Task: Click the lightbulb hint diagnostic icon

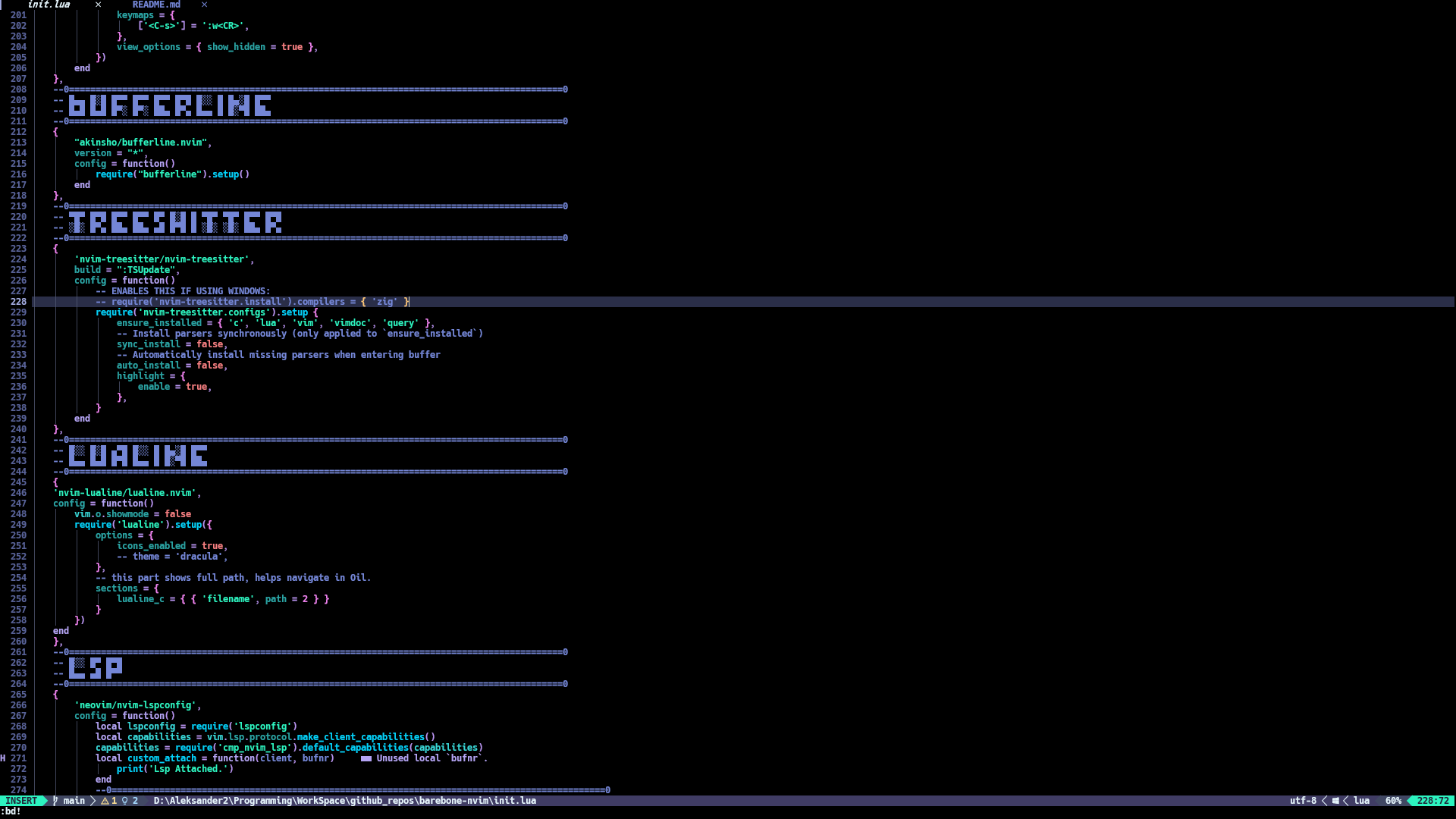Action: 125,801
